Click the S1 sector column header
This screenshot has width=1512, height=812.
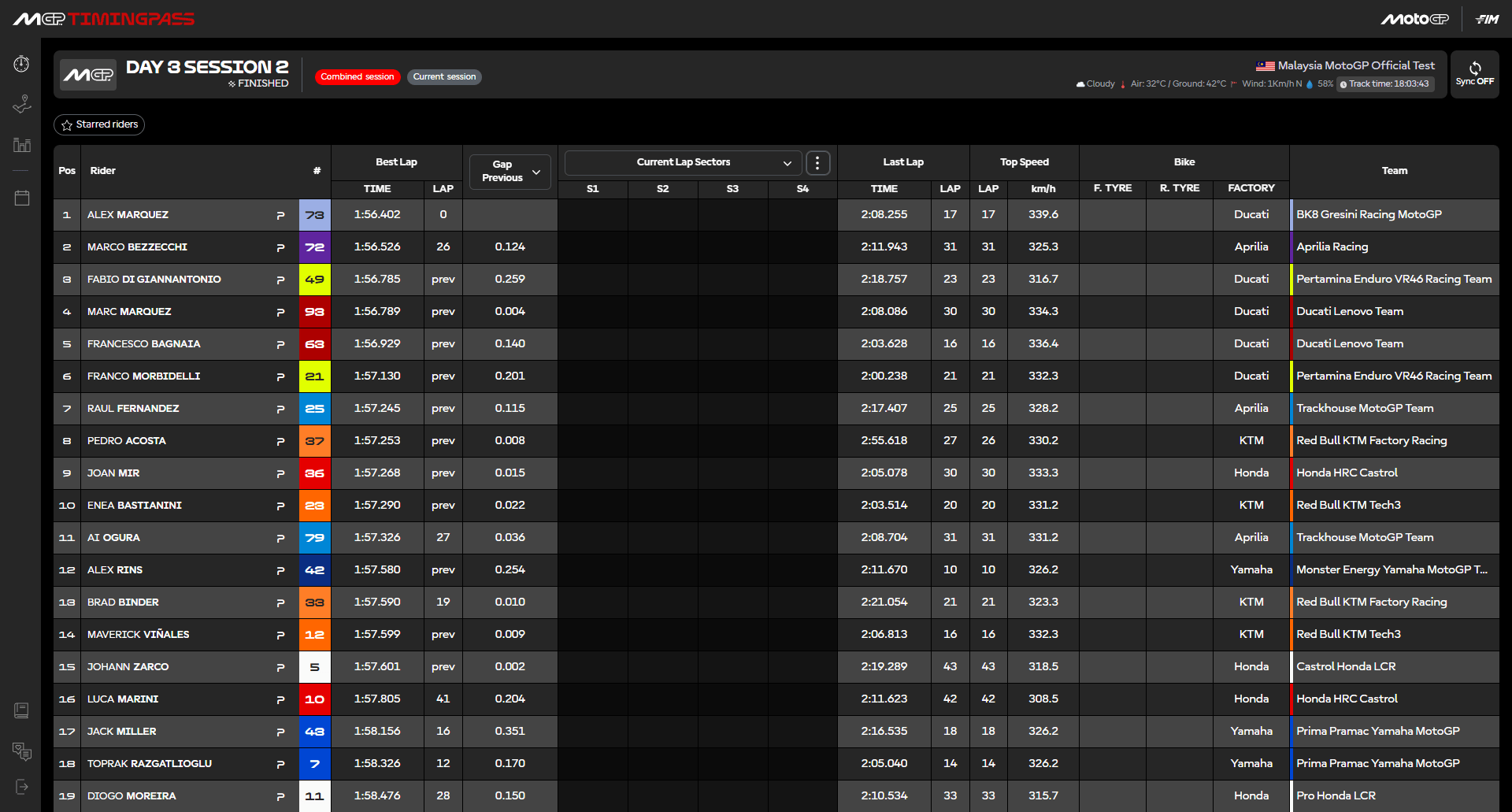click(593, 189)
